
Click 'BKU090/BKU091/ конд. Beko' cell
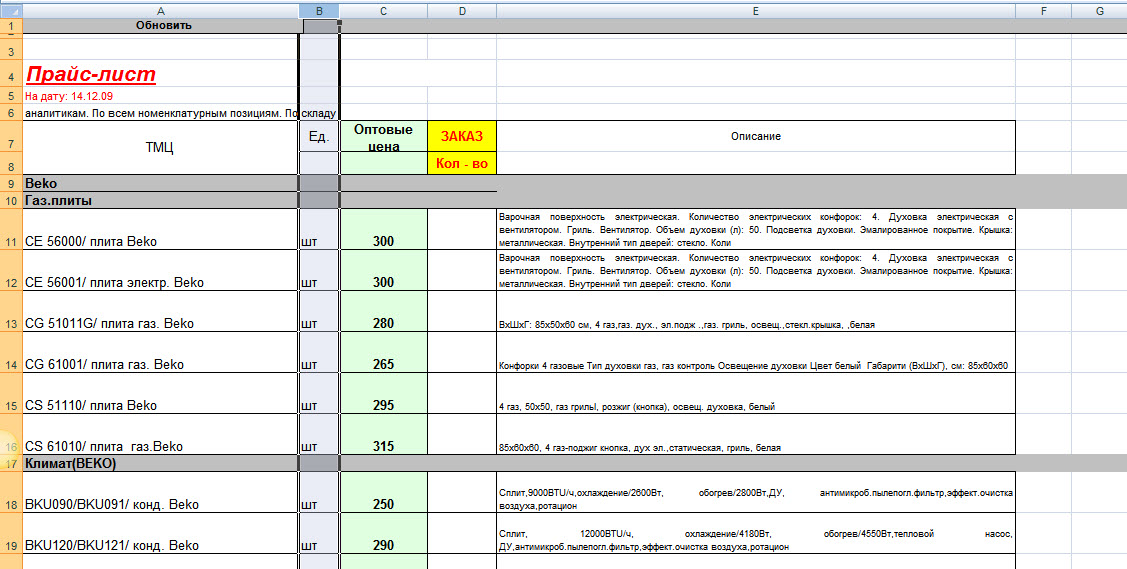(x=160, y=492)
